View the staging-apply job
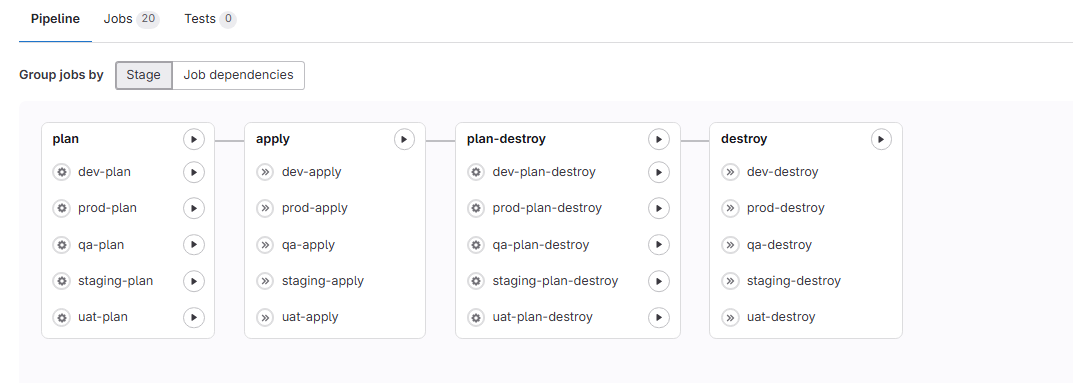 click(322, 281)
